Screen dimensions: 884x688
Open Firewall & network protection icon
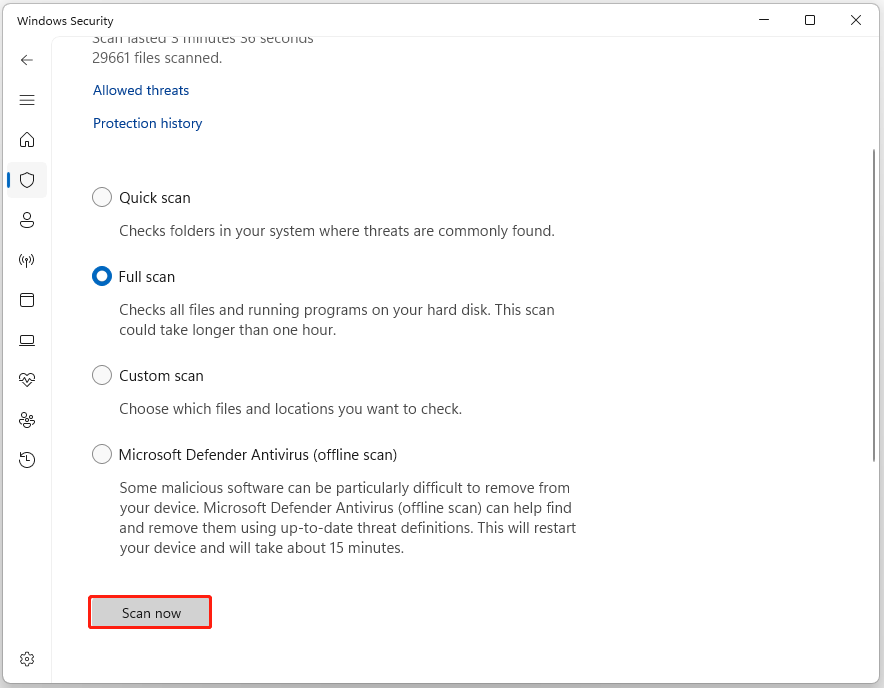pos(27,260)
